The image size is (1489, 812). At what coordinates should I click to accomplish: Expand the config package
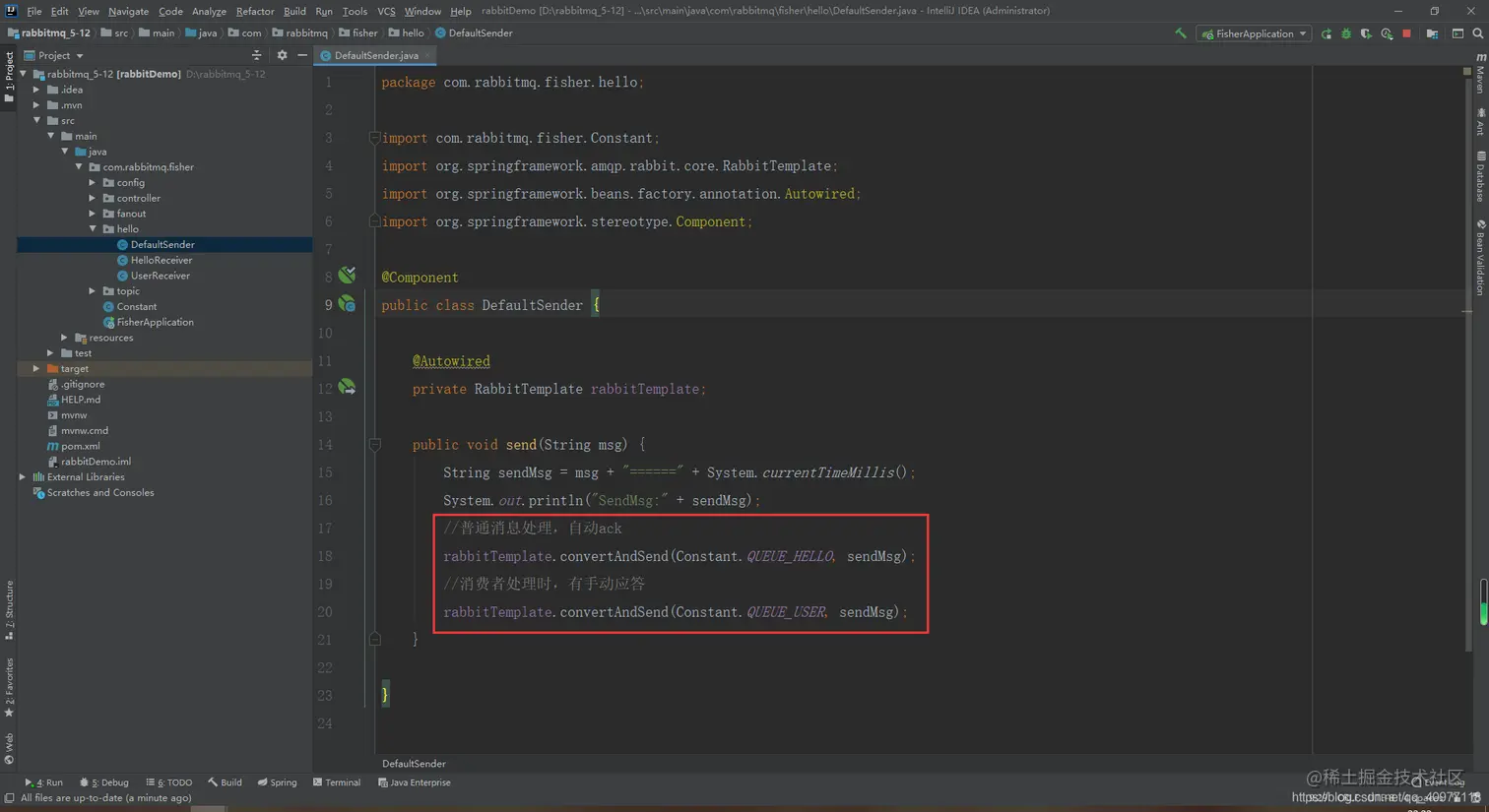(x=93, y=182)
